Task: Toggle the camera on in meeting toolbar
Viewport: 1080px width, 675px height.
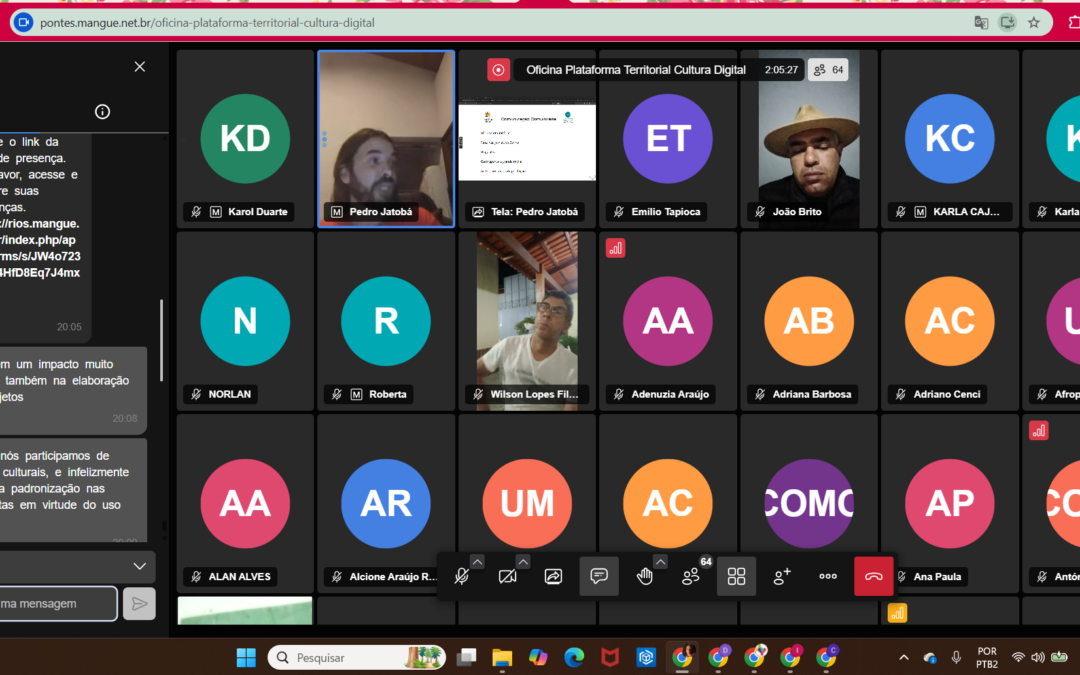Action: point(508,577)
